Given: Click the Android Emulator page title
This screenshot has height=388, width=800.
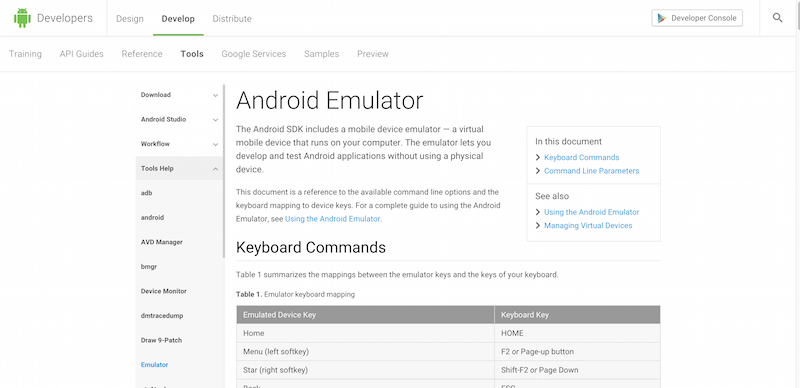Looking at the screenshot, I should (x=330, y=101).
